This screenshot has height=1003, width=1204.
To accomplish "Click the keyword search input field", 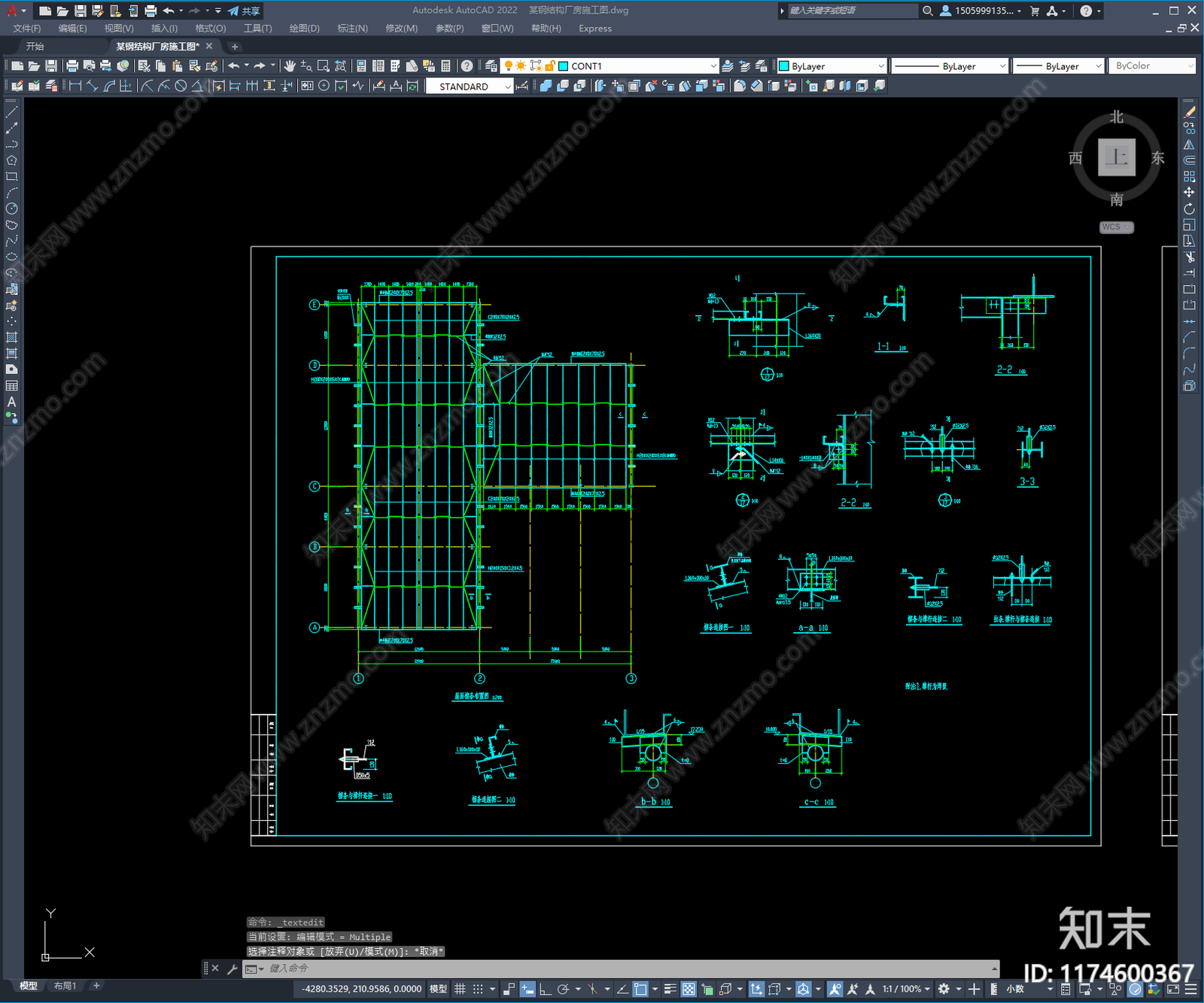I will click(x=853, y=11).
